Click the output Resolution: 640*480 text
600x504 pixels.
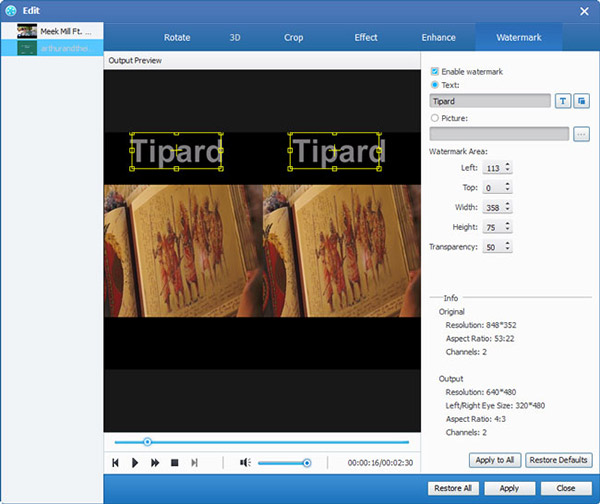[481, 392]
